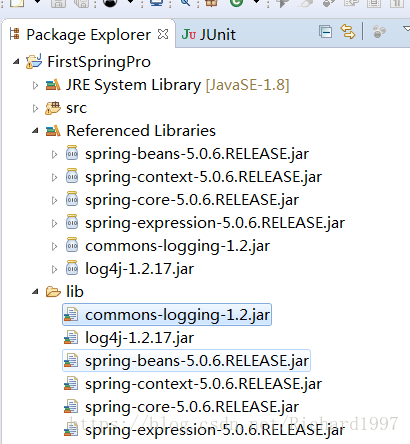Select spring-beans-5.0.6.RELEASE.jar text under Referenced Libraries
Screen dimensions: 410x444
pyautogui.click(x=197, y=154)
